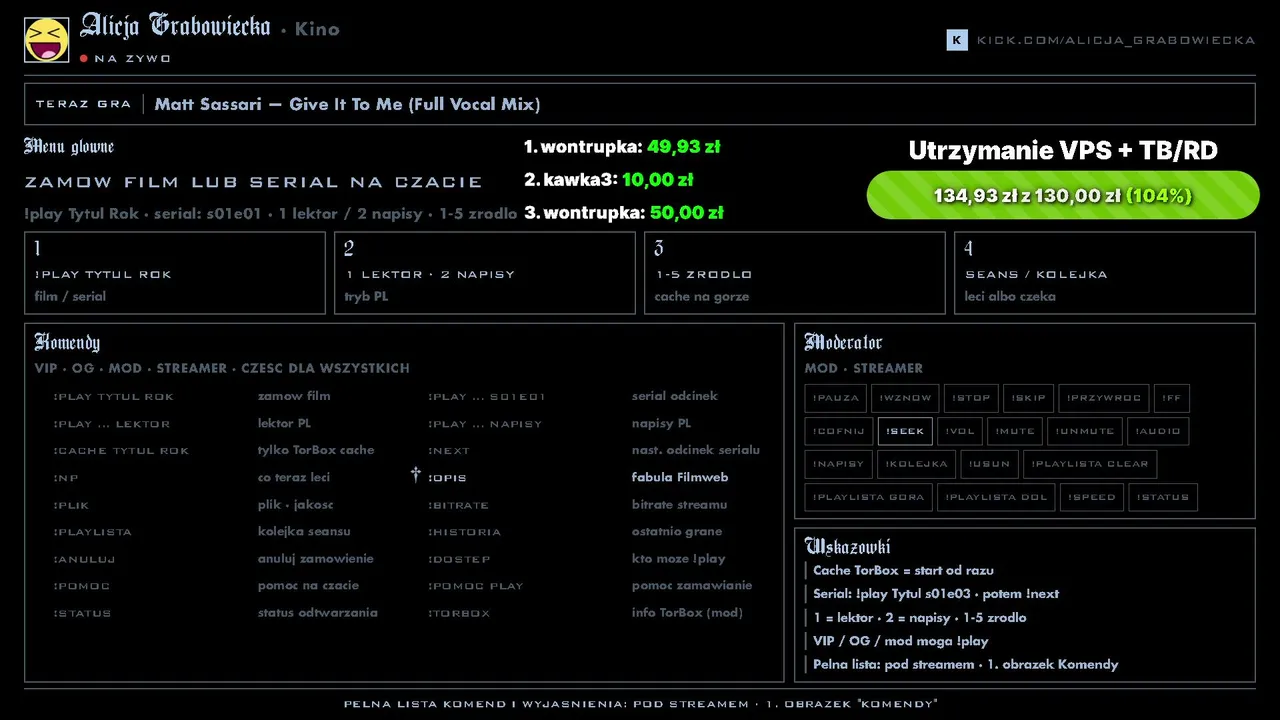Click the 'PLIK' command in Komendy list
This screenshot has width=1280, height=720.
click(71, 505)
